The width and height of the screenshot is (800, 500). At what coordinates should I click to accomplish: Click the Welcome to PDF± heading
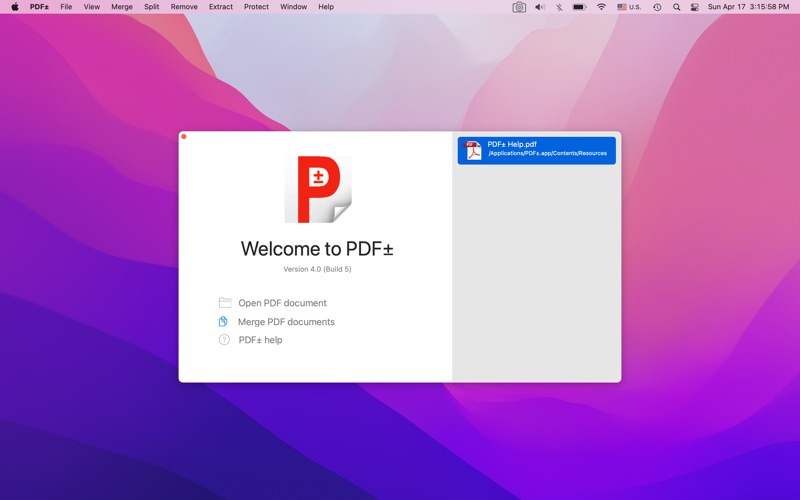pyautogui.click(x=317, y=248)
